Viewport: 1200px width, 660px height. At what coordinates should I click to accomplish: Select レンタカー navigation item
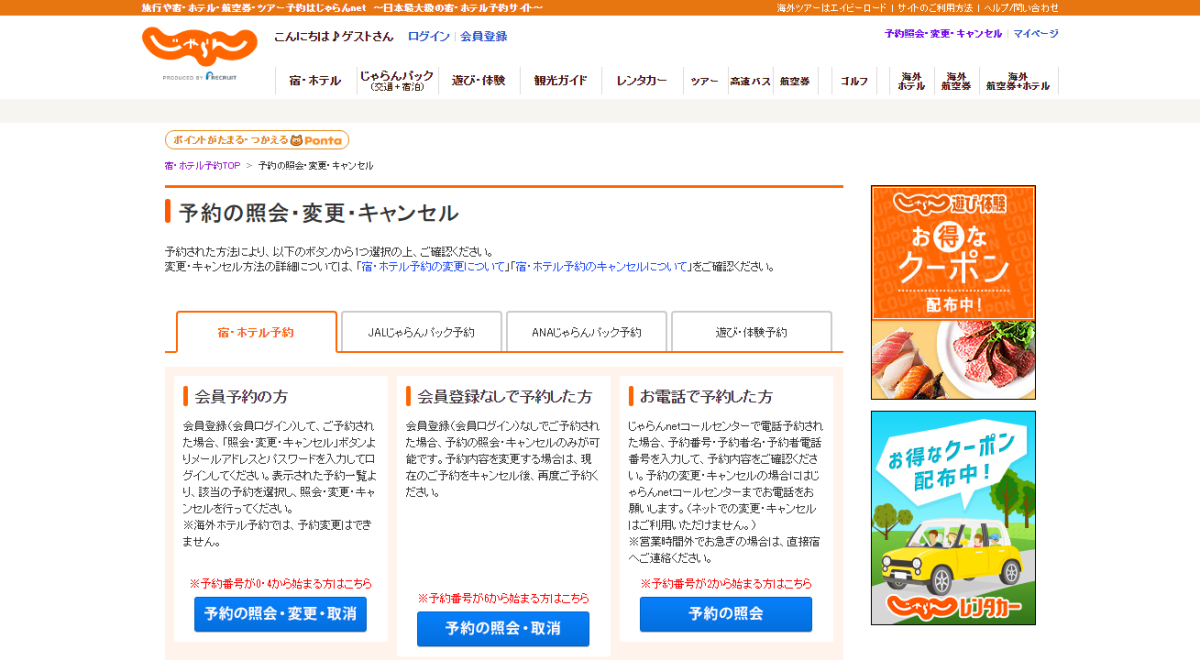[642, 81]
